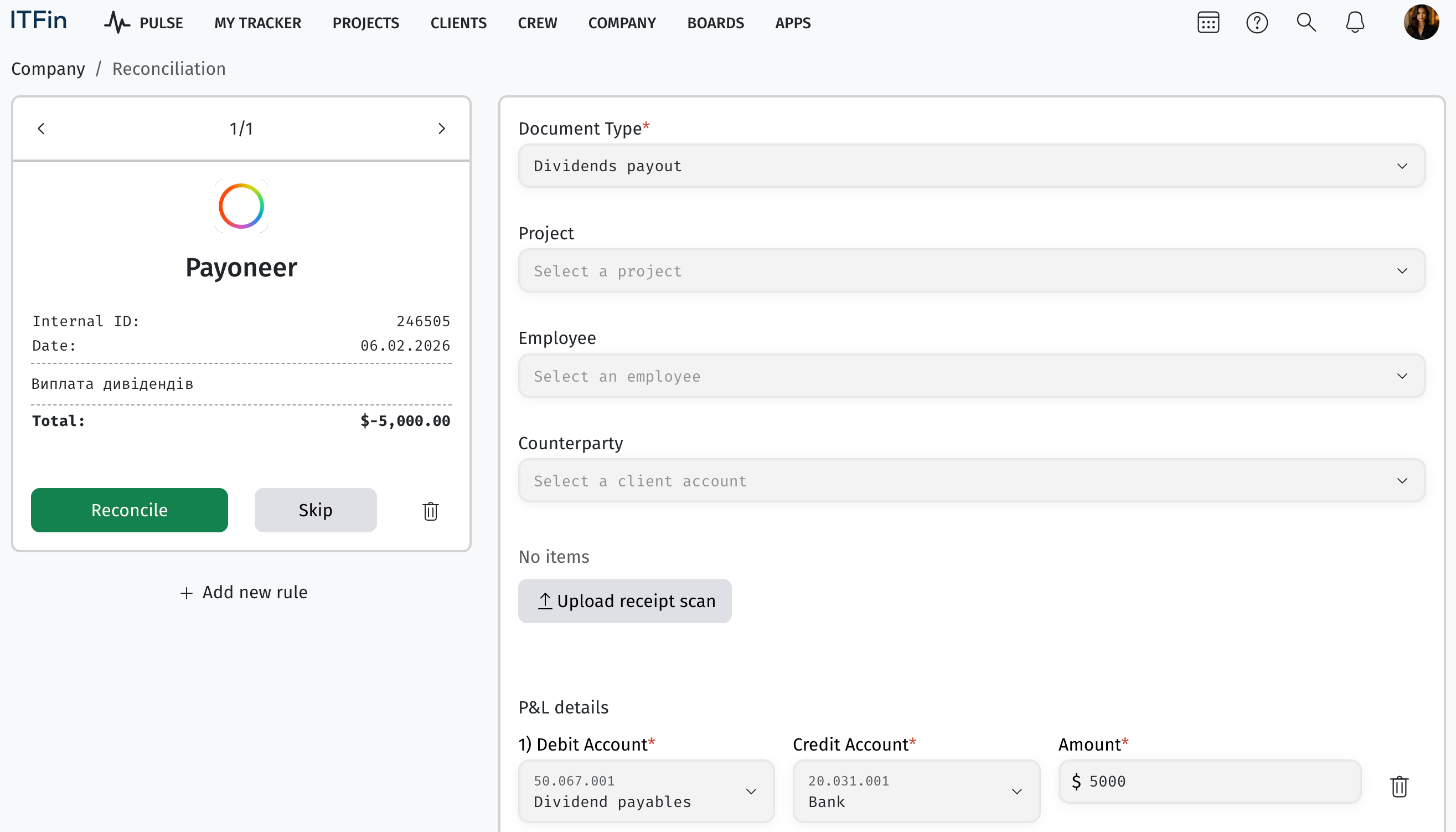Open the COMPANY menu

(x=622, y=23)
